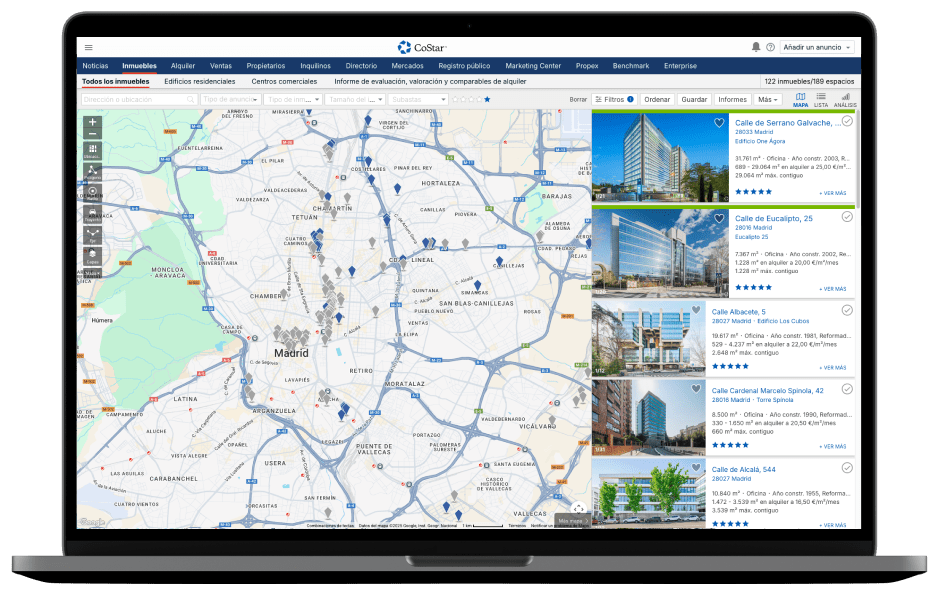Open the help question mark icon

click(770, 47)
